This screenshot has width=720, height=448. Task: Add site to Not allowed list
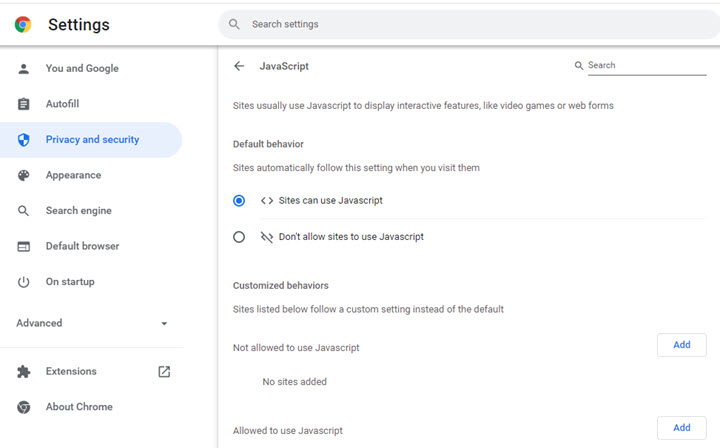click(x=681, y=345)
